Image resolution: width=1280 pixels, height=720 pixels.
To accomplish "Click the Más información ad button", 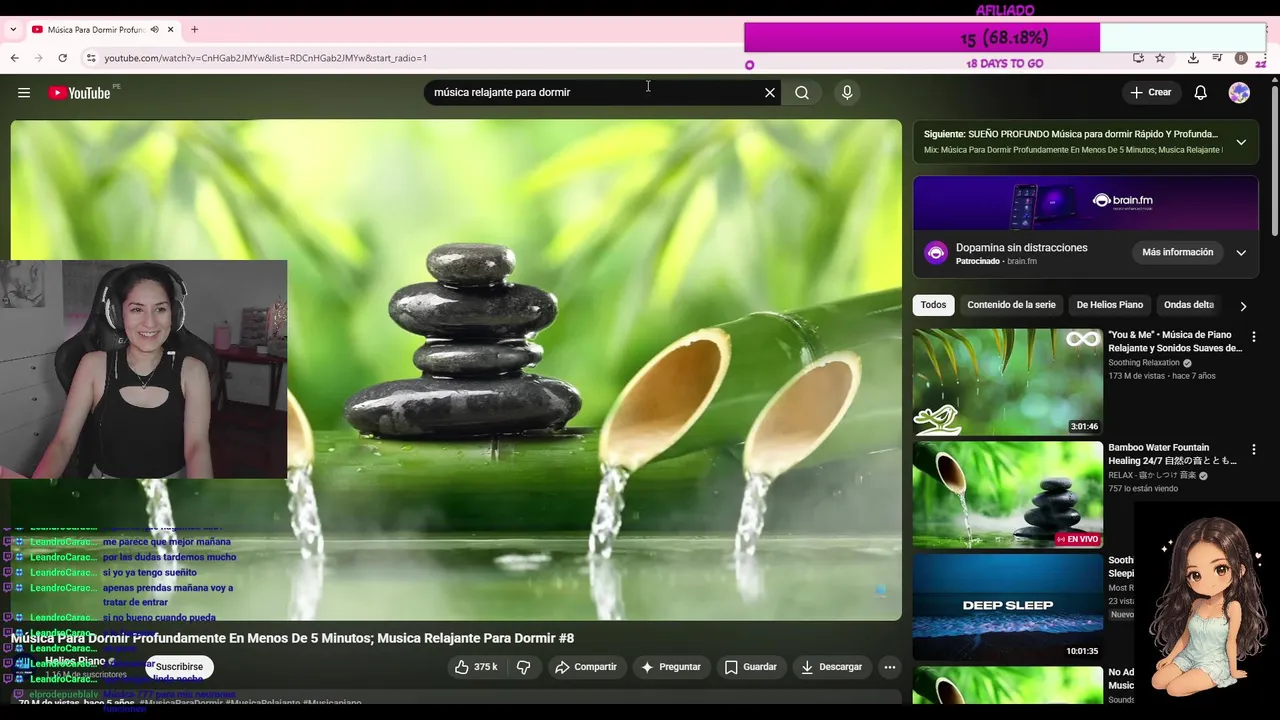I will tap(1177, 252).
